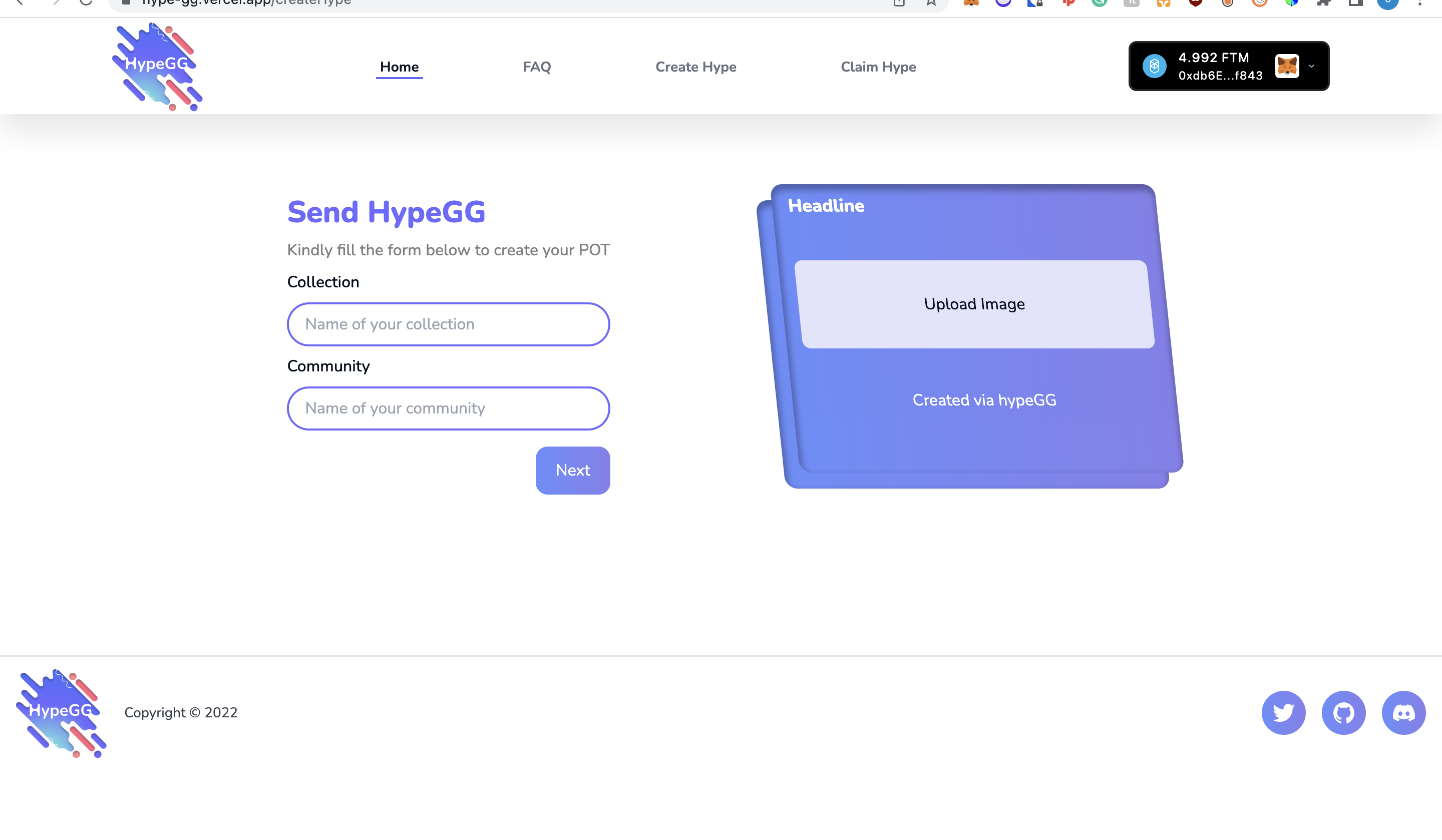Open the Claim Hype page
1442x840 pixels.
(x=878, y=67)
